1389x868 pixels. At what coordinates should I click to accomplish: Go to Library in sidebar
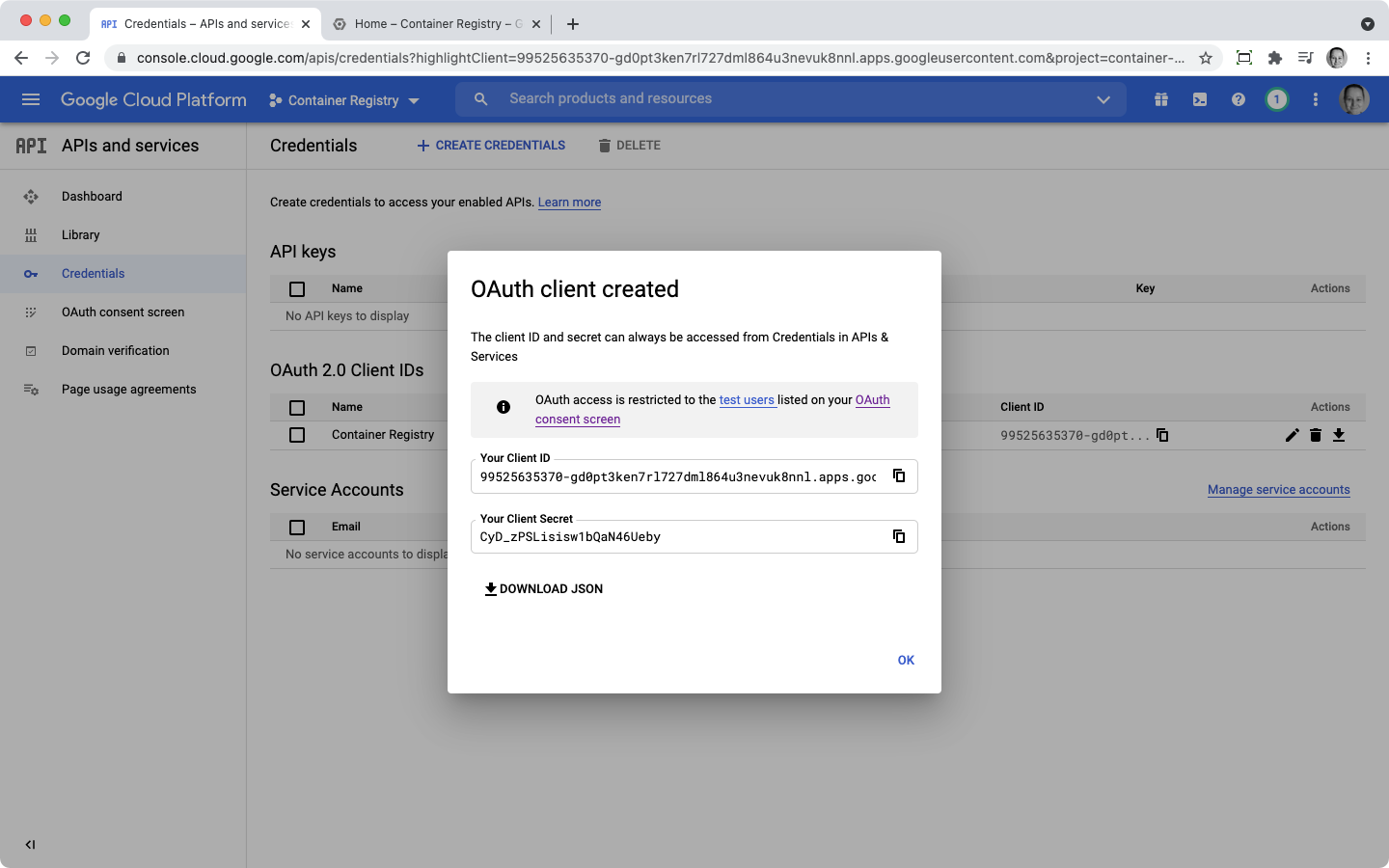click(x=123, y=235)
